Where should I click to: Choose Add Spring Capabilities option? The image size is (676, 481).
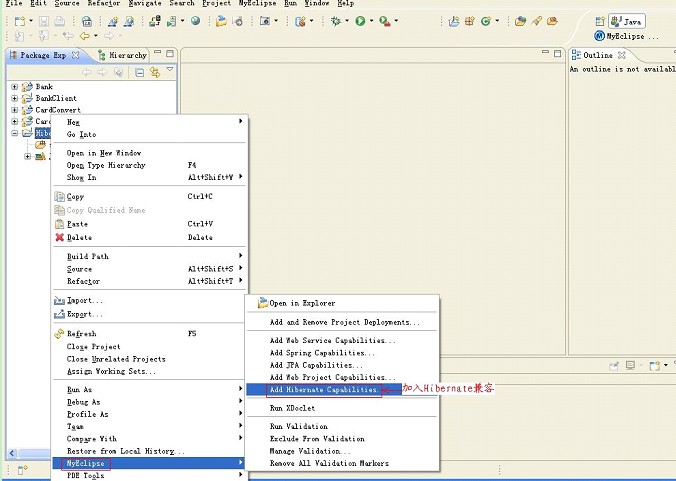(x=322, y=353)
